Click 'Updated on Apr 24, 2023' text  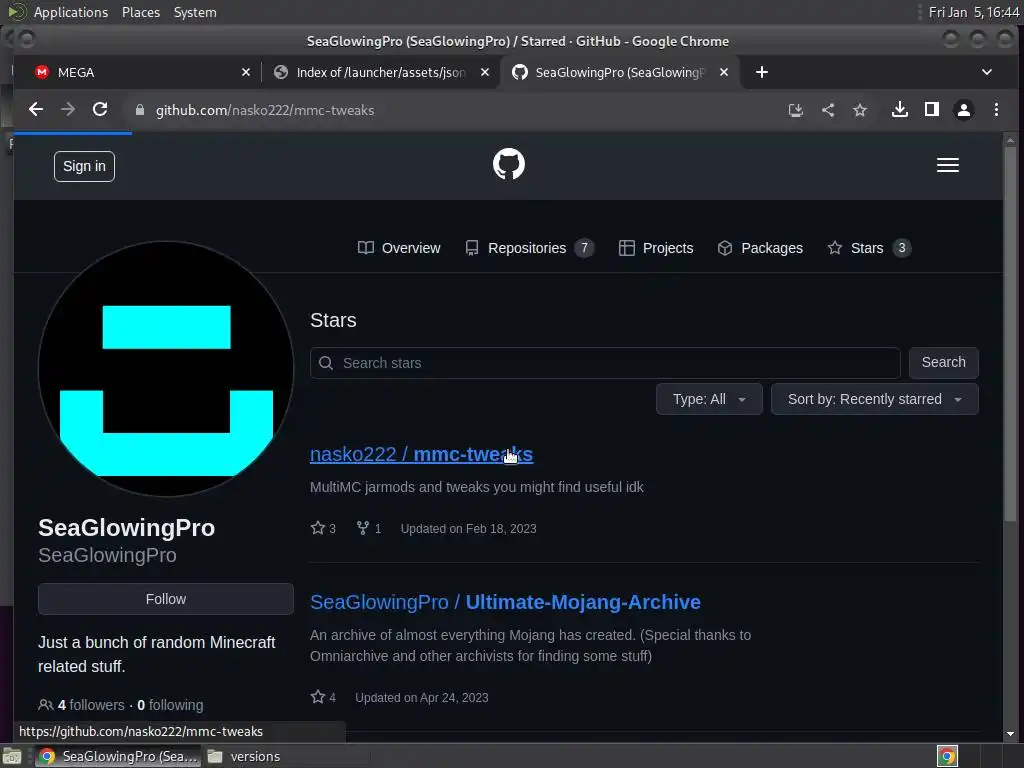click(422, 697)
